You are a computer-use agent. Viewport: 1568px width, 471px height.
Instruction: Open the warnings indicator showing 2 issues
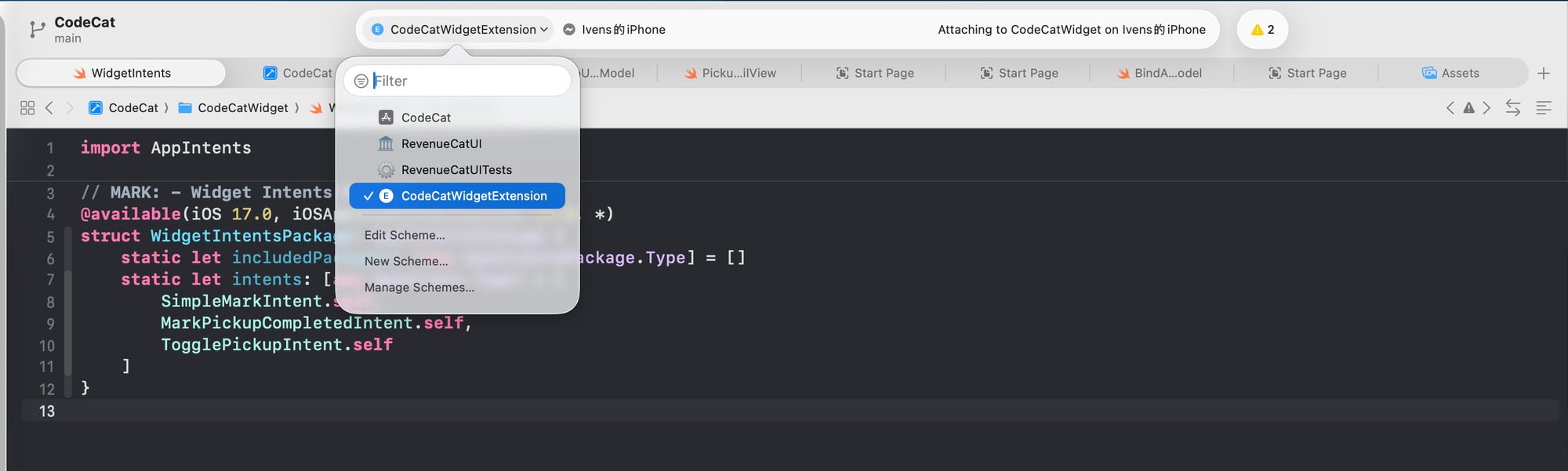coord(1261,30)
